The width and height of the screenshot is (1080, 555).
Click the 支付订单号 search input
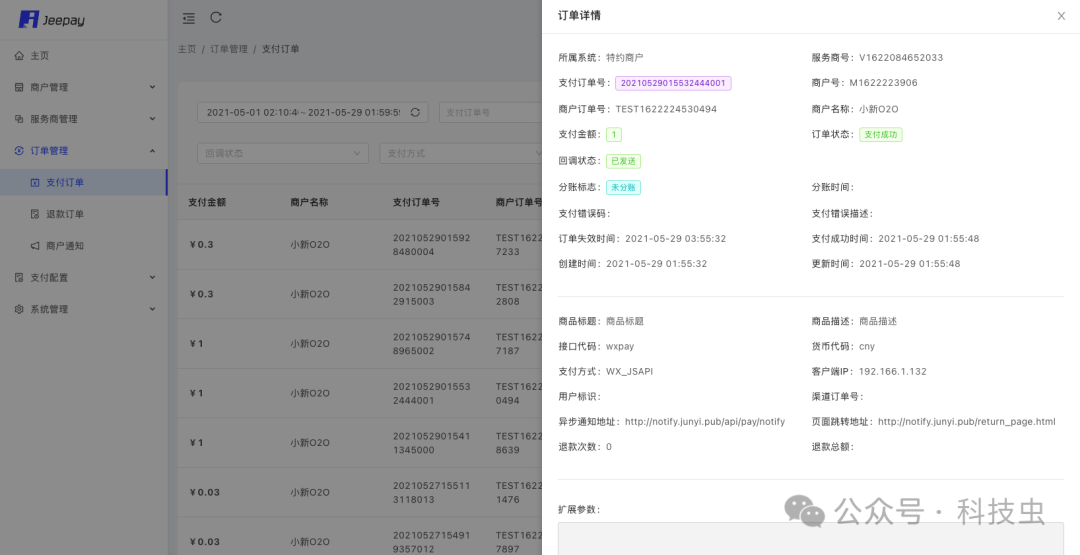(490, 112)
